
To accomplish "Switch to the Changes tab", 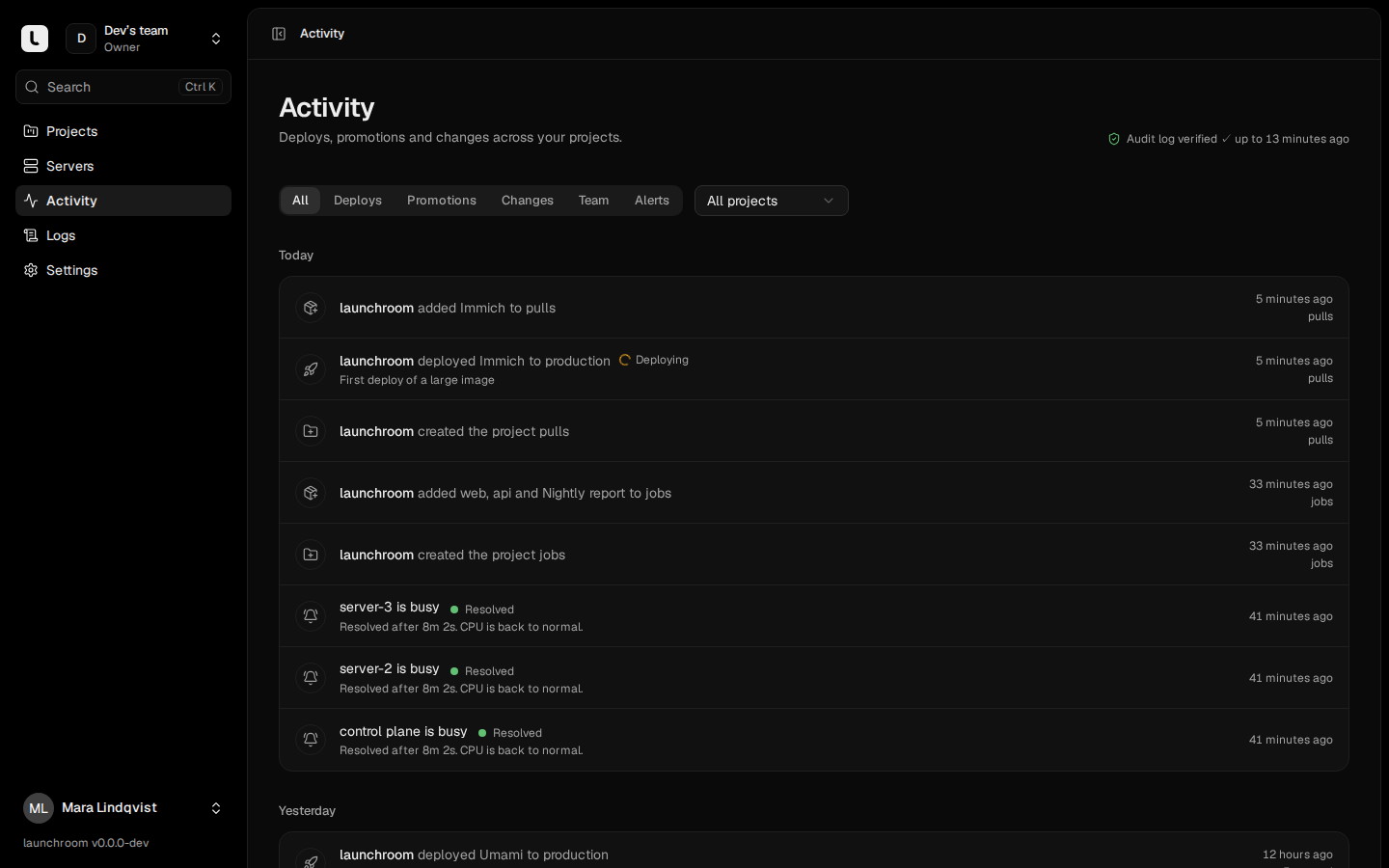I will pos(528,201).
